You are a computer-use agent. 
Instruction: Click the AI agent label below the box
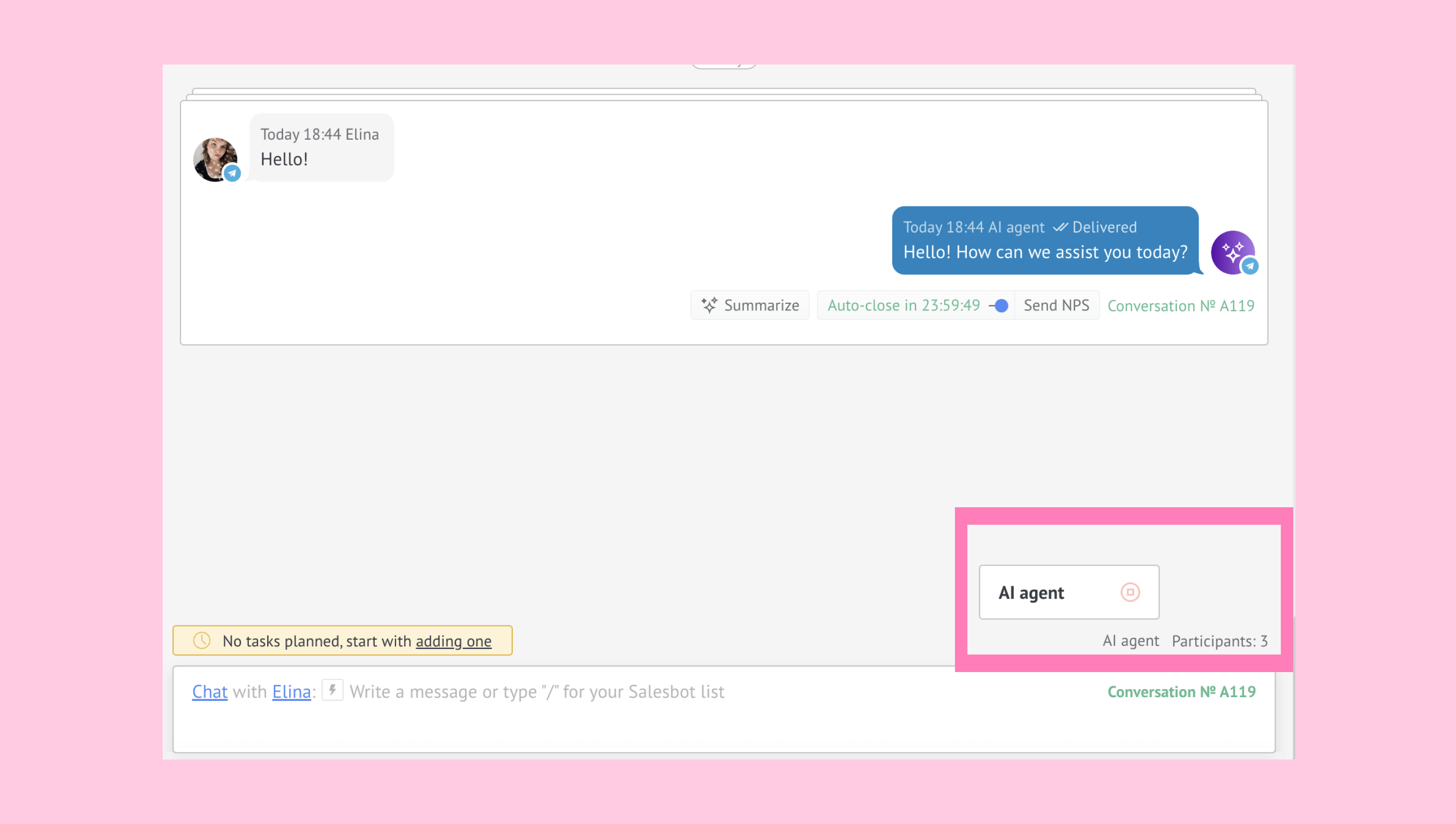(1131, 640)
